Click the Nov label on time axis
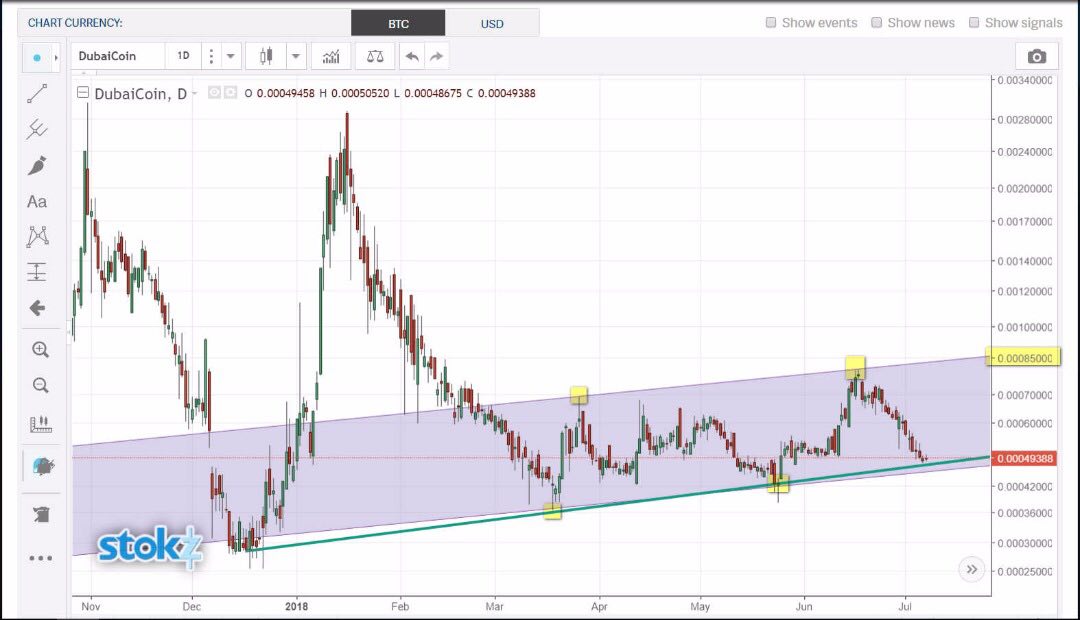Screen dimensions: 1080x620 91,606
